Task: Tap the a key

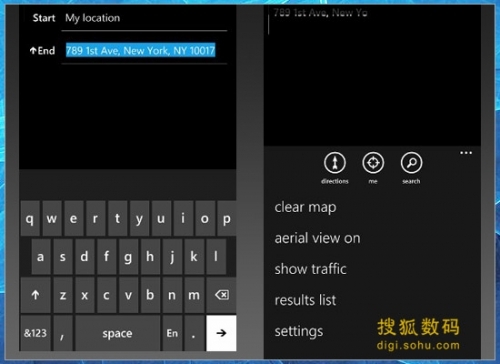Action: click(x=41, y=257)
